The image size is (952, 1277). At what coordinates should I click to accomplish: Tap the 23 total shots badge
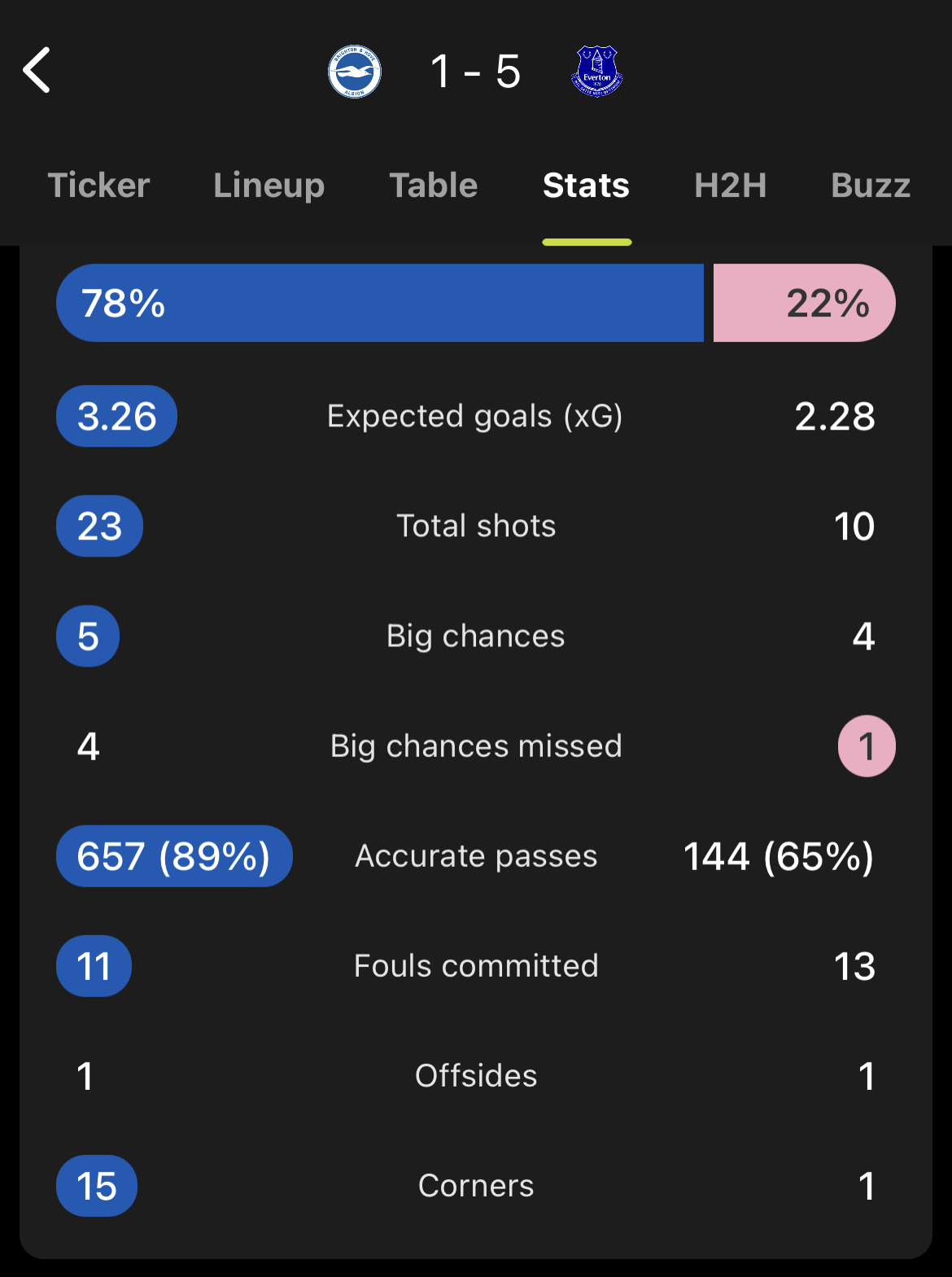tap(99, 526)
